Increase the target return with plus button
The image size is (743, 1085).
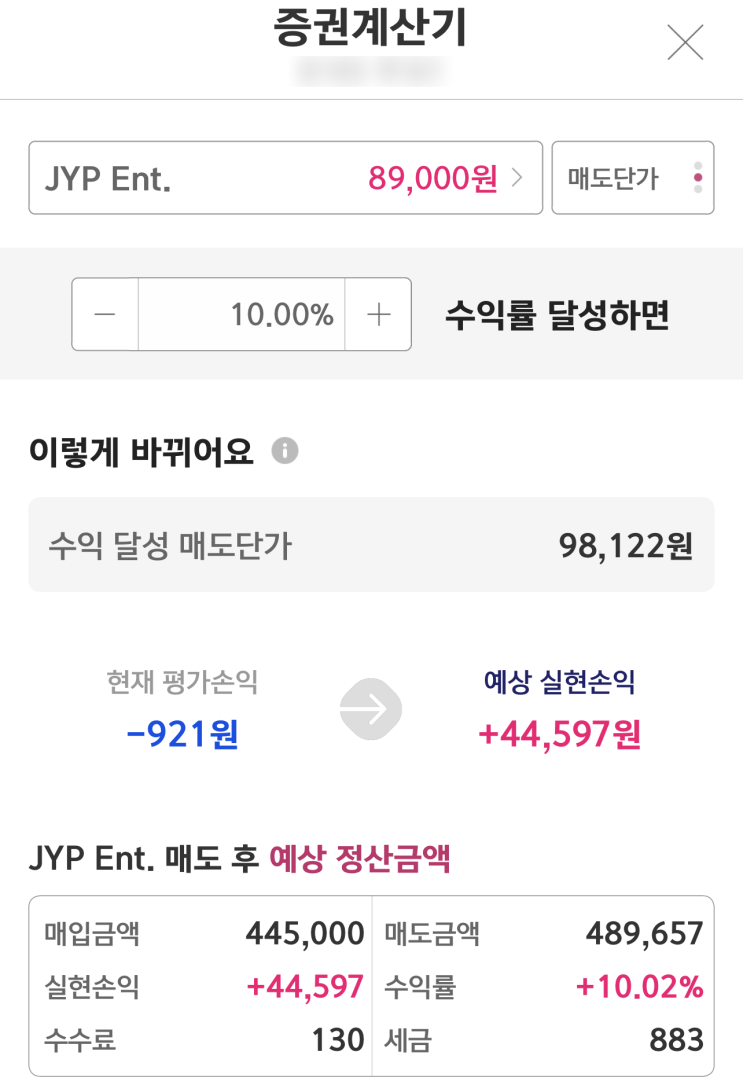[x=378, y=314]
